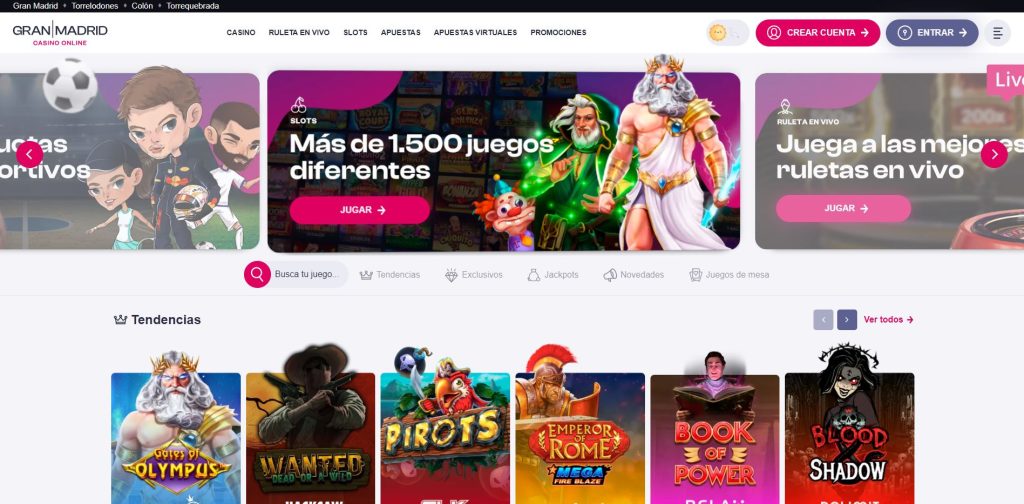This screenshot has height=504, width=1024.
Task: Open the Gran Madrid Casino Online logo
Action: click(60, 33)
